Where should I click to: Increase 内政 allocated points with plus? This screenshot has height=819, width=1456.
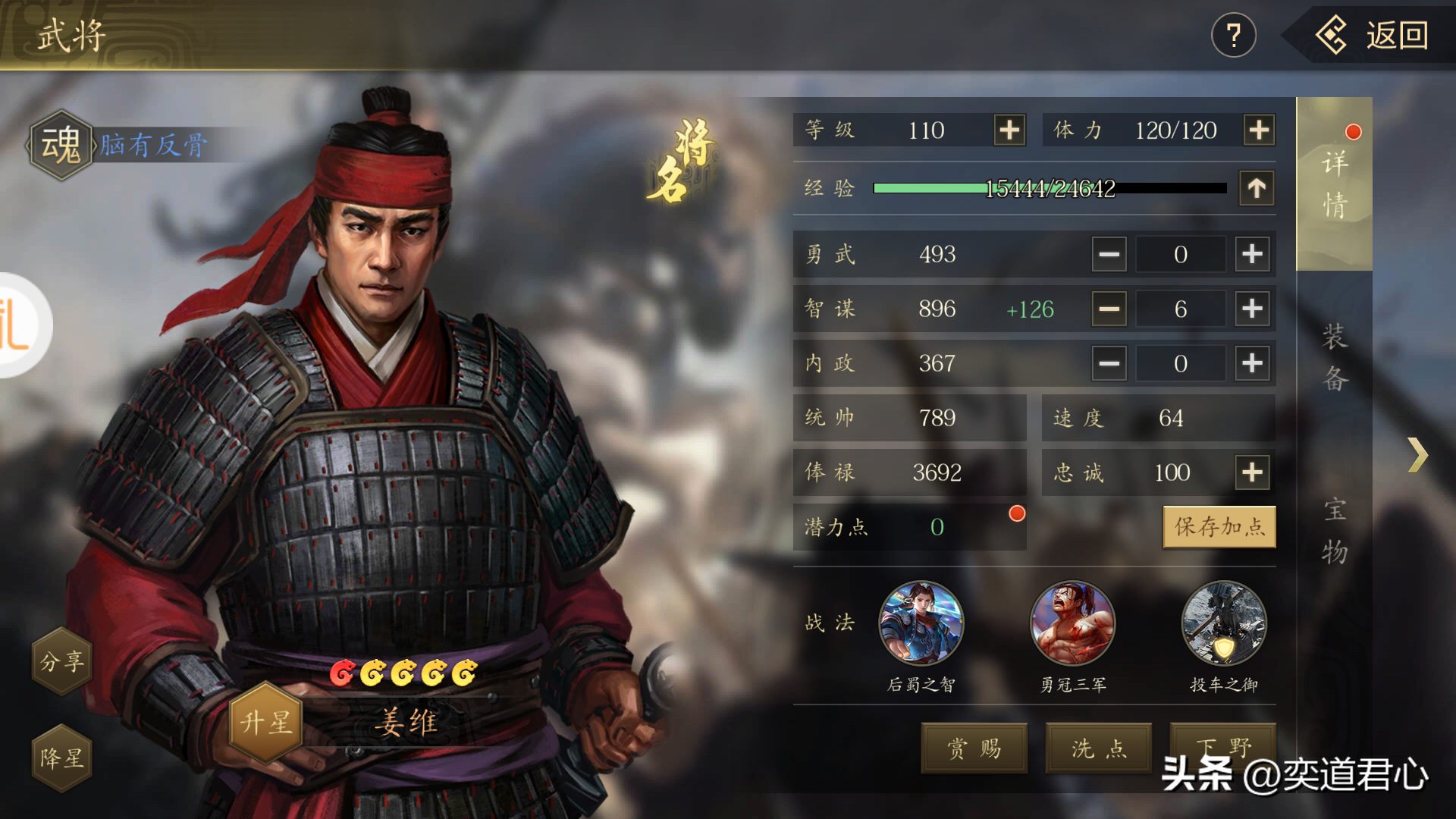pos(1252,363)
